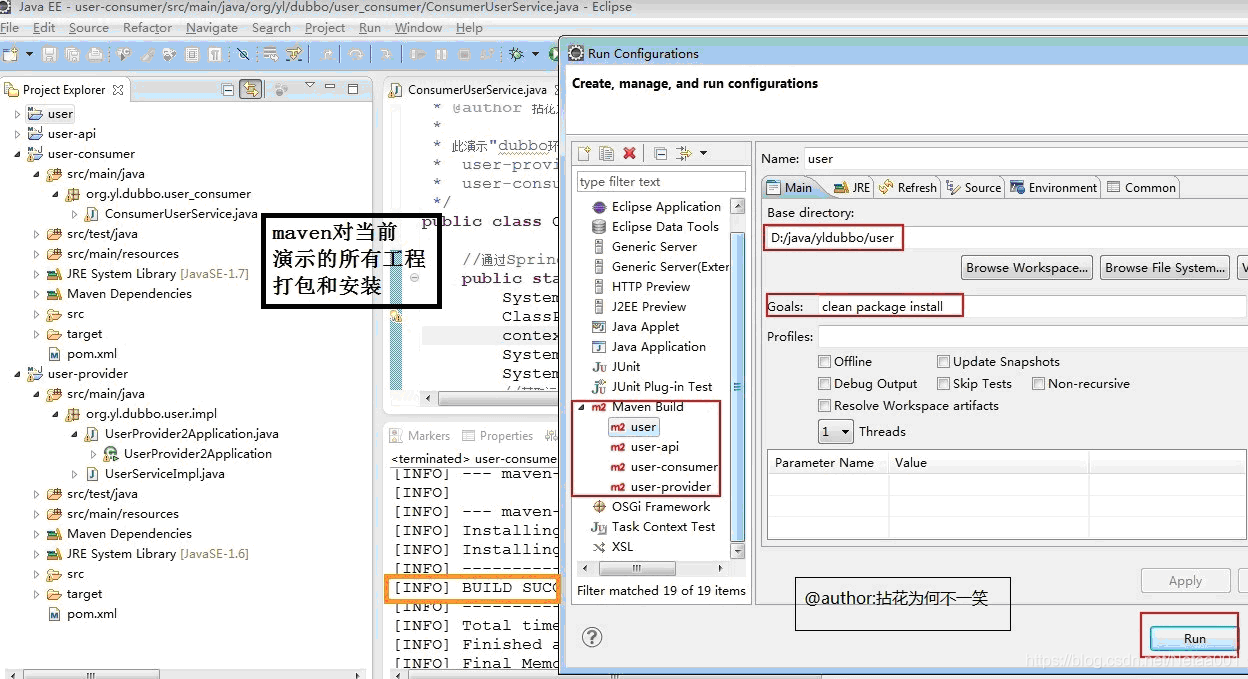Enable the Skip Tests checkbox
This screenshot has height=679, width=1248.
pyautogui.click(x=944, y=384)
